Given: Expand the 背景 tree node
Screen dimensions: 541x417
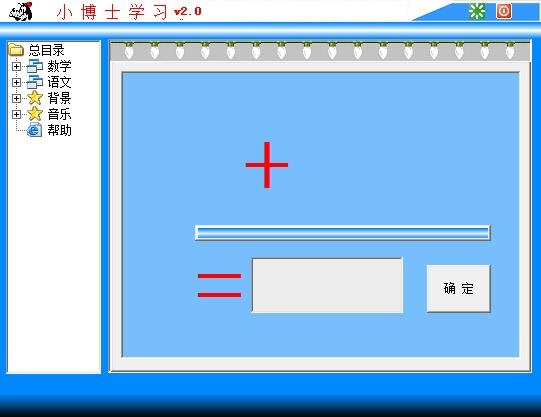Looking at the screenshot, I should pyautogui.click(x=16, y=98).
